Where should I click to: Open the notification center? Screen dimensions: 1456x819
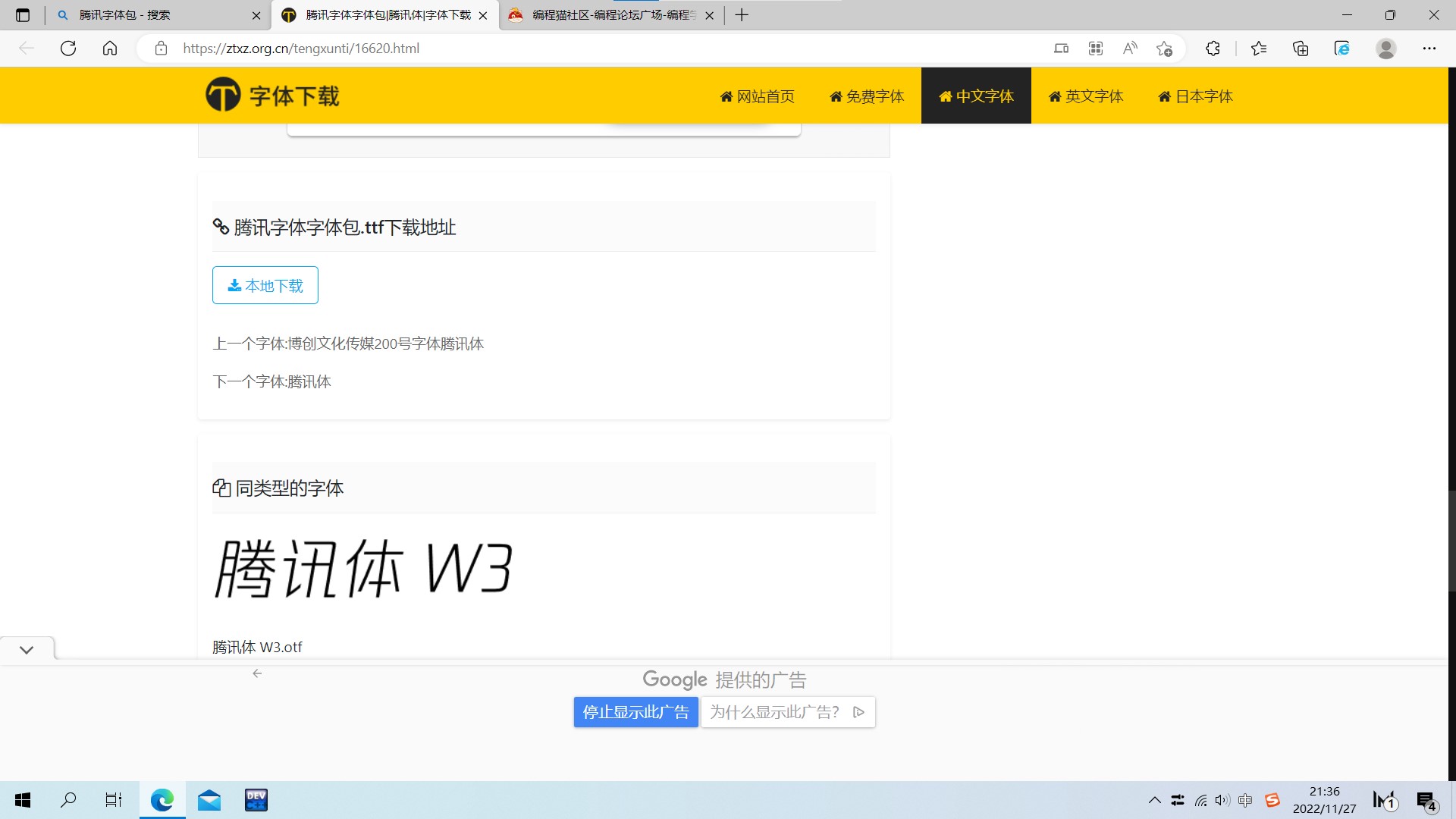pyautogui.click(x=1426, y=801)
